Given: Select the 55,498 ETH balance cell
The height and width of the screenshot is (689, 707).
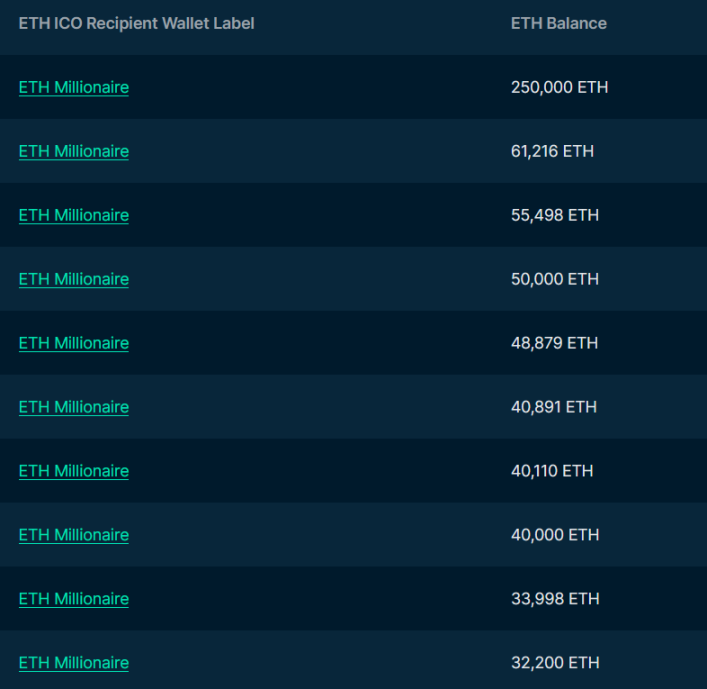Looking at the screenshot, I should (x=554, y=215).
